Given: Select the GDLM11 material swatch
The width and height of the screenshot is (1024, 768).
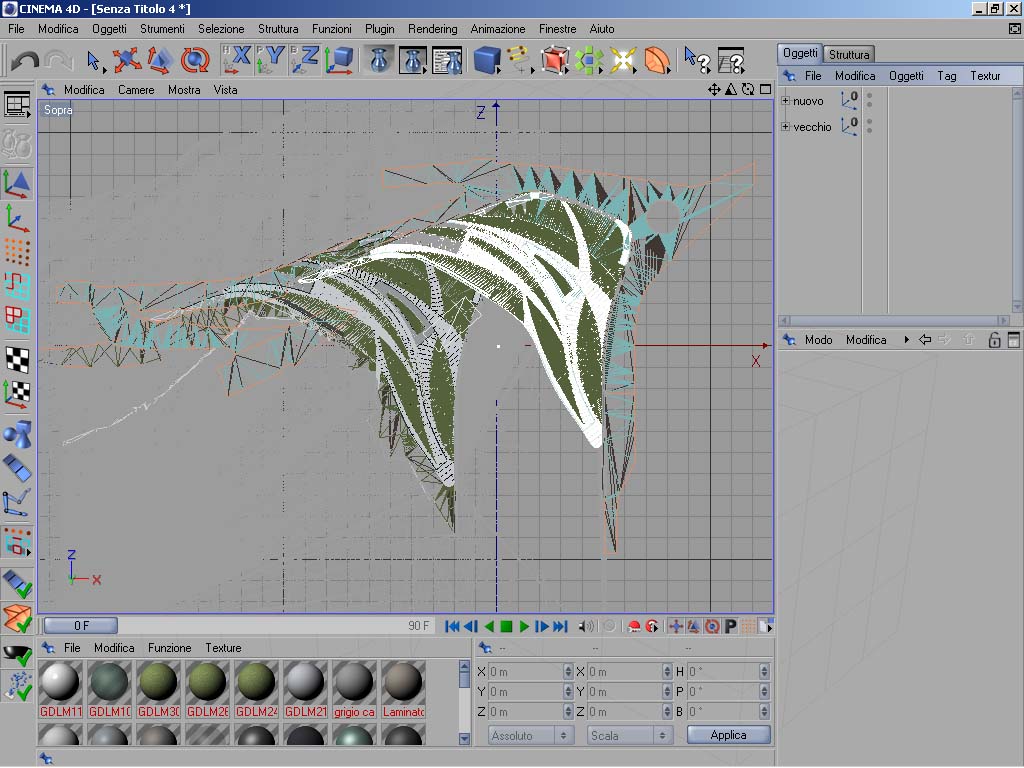Looking at the screenshot, I should pyautogui.click(x=60, y=689).
